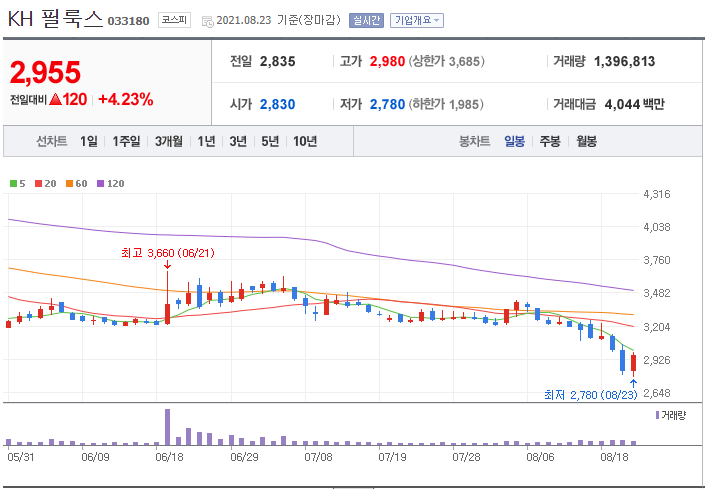
Task: Click the current price 2,955
Action: (45, 72)
